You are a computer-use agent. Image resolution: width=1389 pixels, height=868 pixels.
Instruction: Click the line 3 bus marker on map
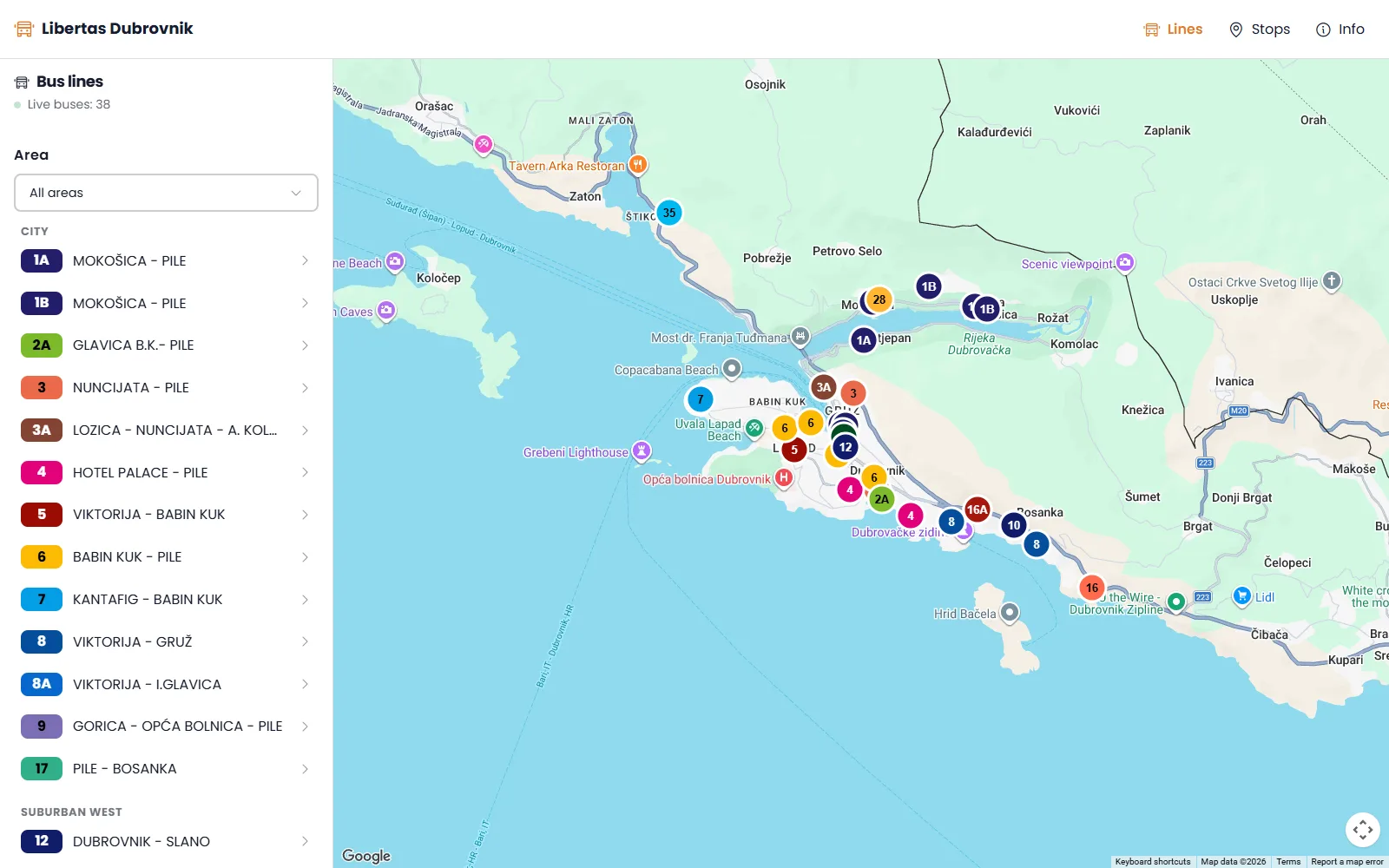(853, 393)
